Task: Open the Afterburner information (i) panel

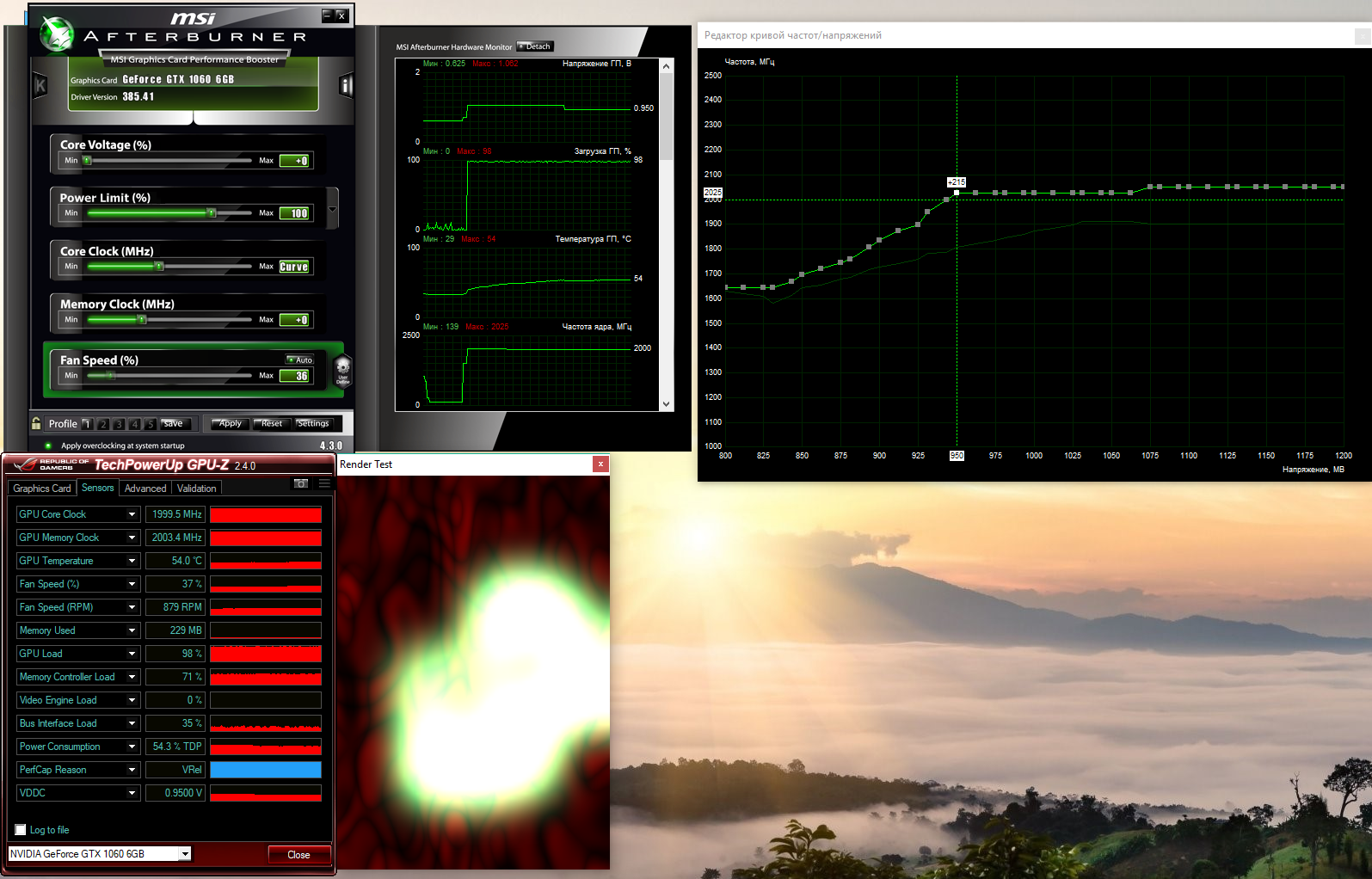Action: coord(347,85)
